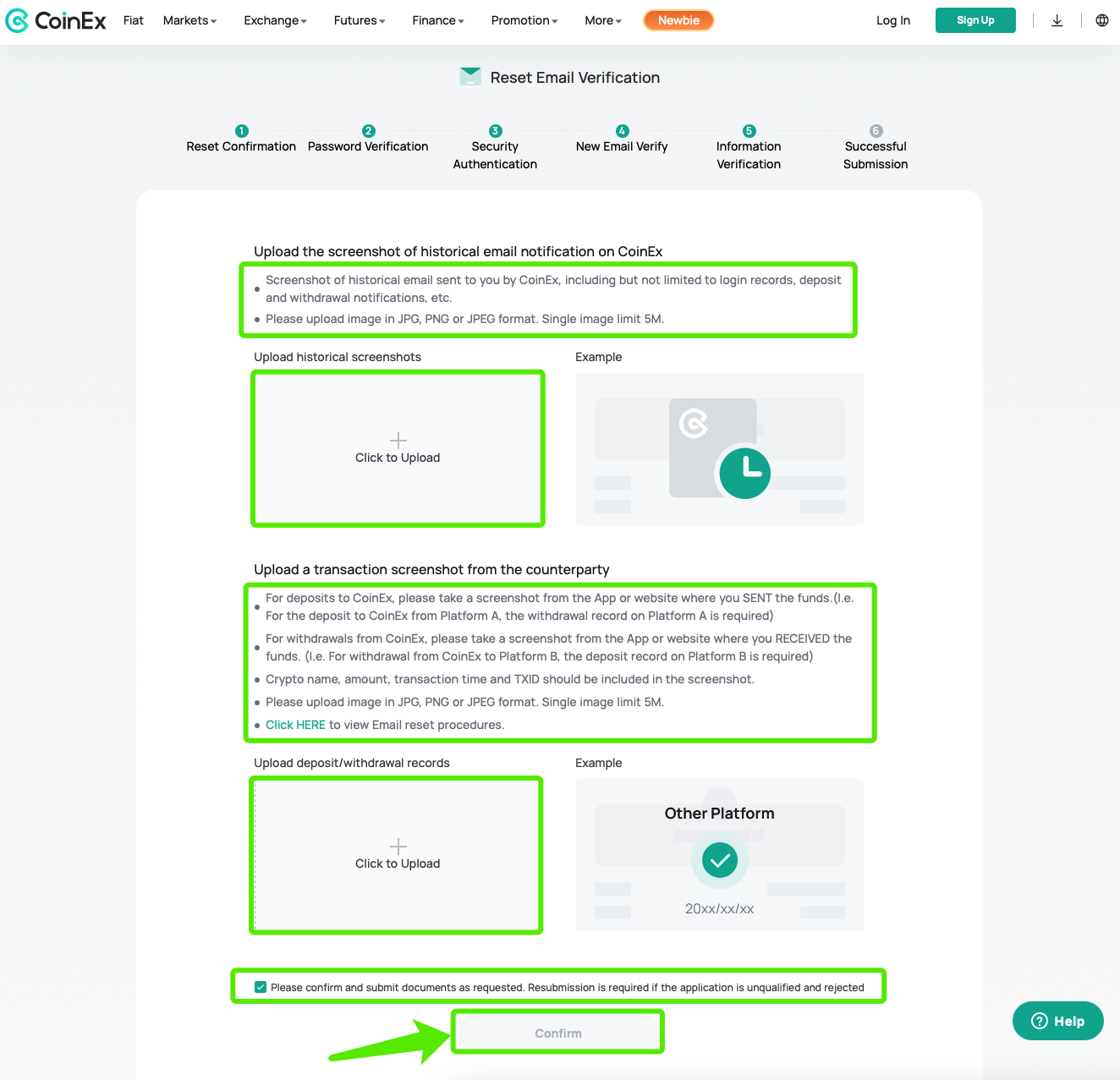Open the Promotion dropdown menu
Viewport: 1120px width, 1080px height.
[x=524, y=20]
